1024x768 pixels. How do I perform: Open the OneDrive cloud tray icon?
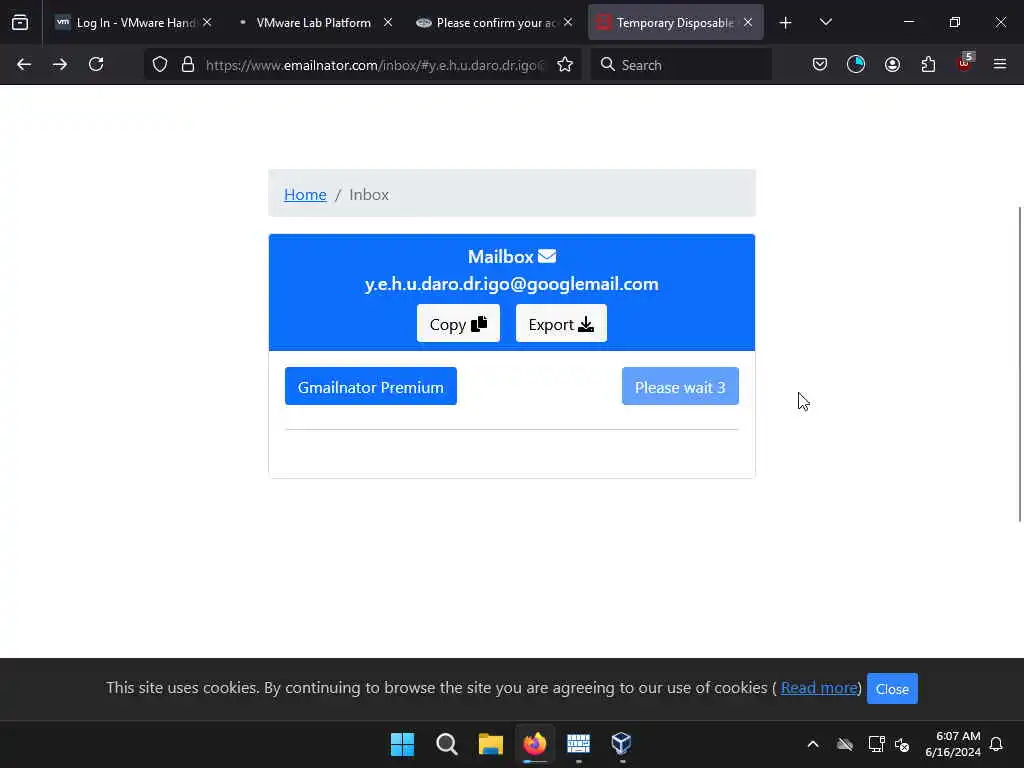click(x=845, y=744)
